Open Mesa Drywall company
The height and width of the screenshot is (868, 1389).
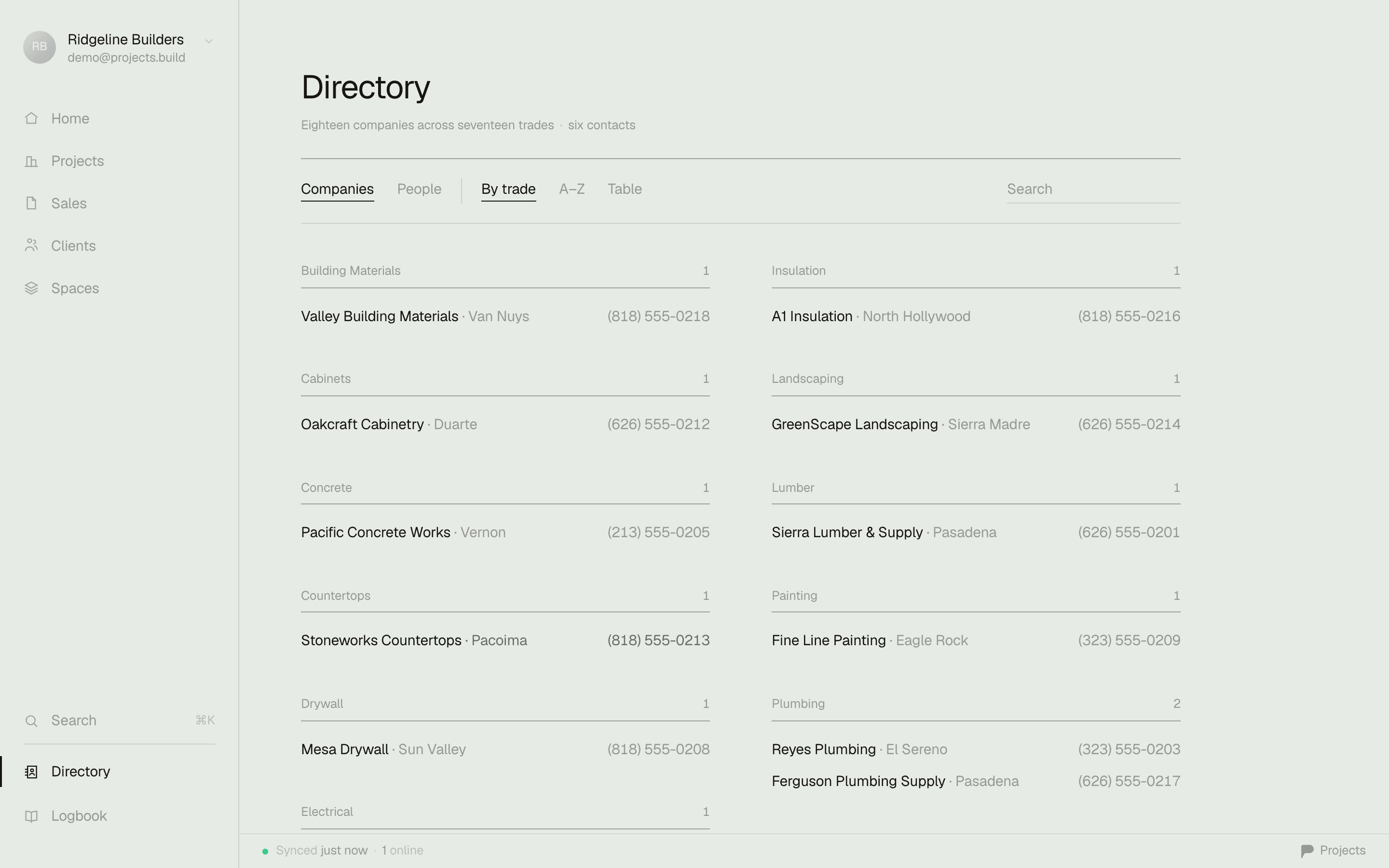tap(344, 749)
